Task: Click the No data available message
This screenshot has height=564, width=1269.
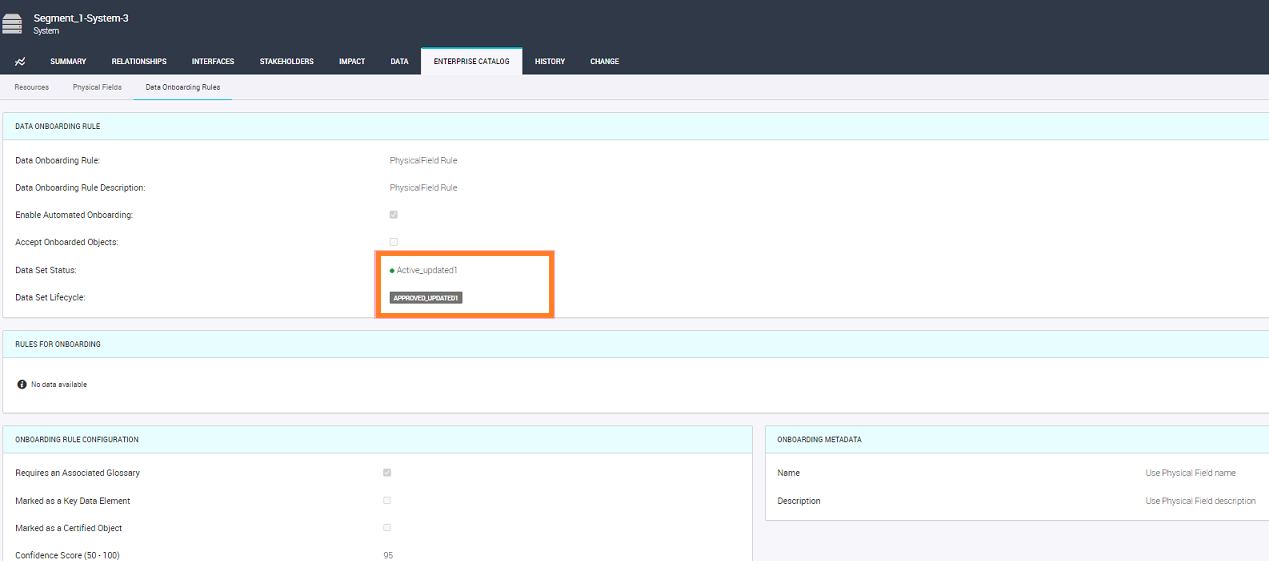Action: click(59, 384)
